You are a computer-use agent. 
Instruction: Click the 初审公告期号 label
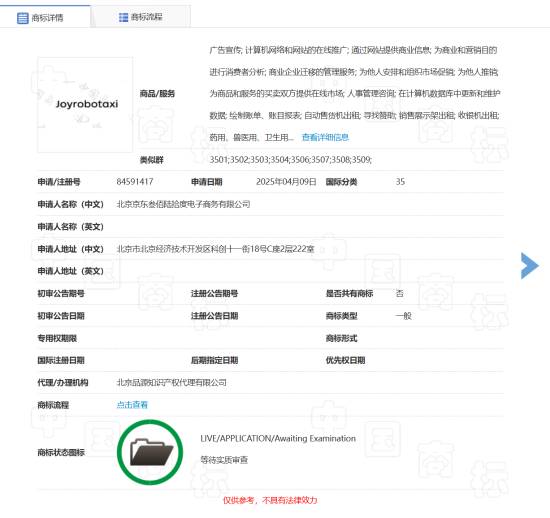[x=61, y=294]
